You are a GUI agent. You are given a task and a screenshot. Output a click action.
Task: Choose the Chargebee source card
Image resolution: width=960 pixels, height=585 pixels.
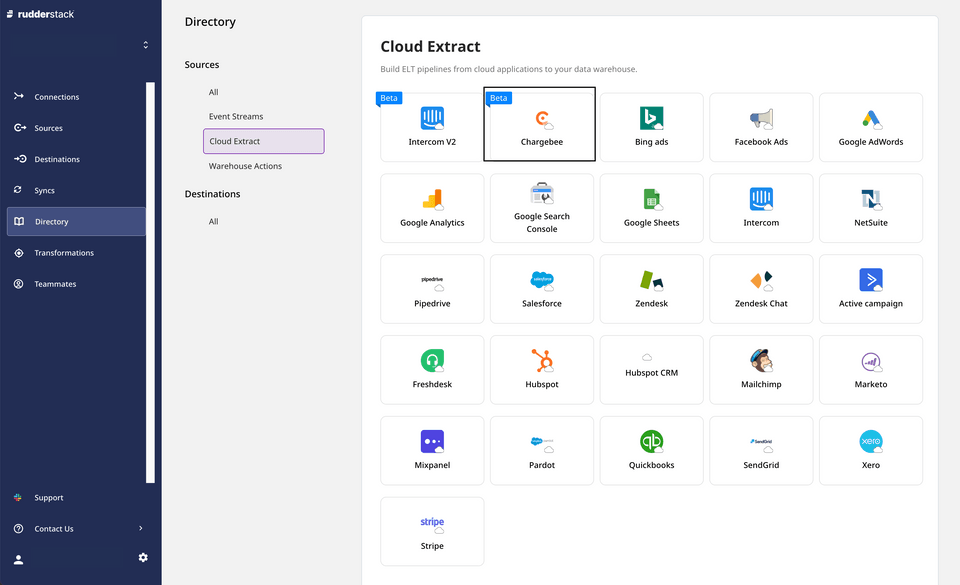(x=542, y=127)
